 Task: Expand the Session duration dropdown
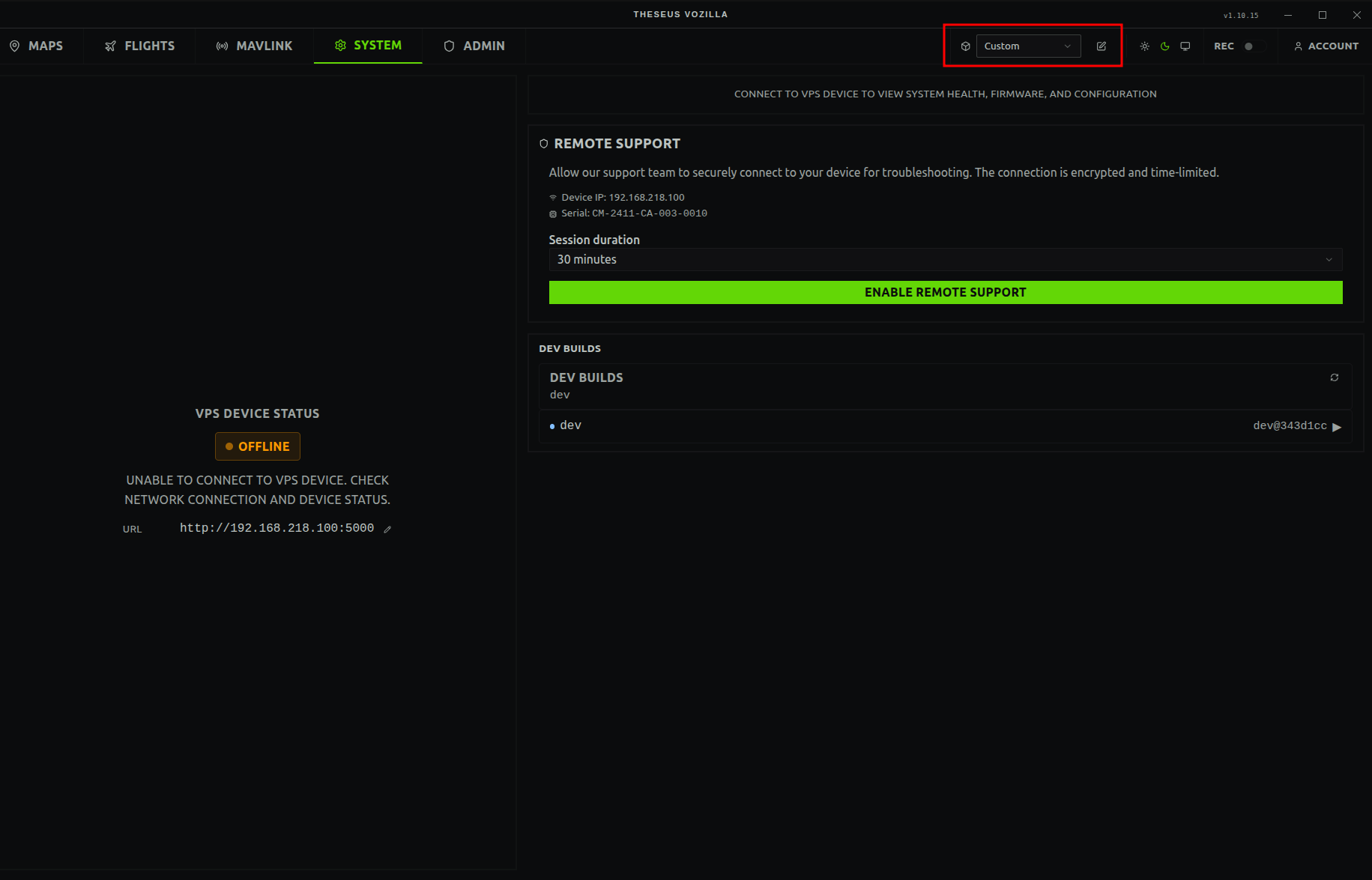pos(945,260)
